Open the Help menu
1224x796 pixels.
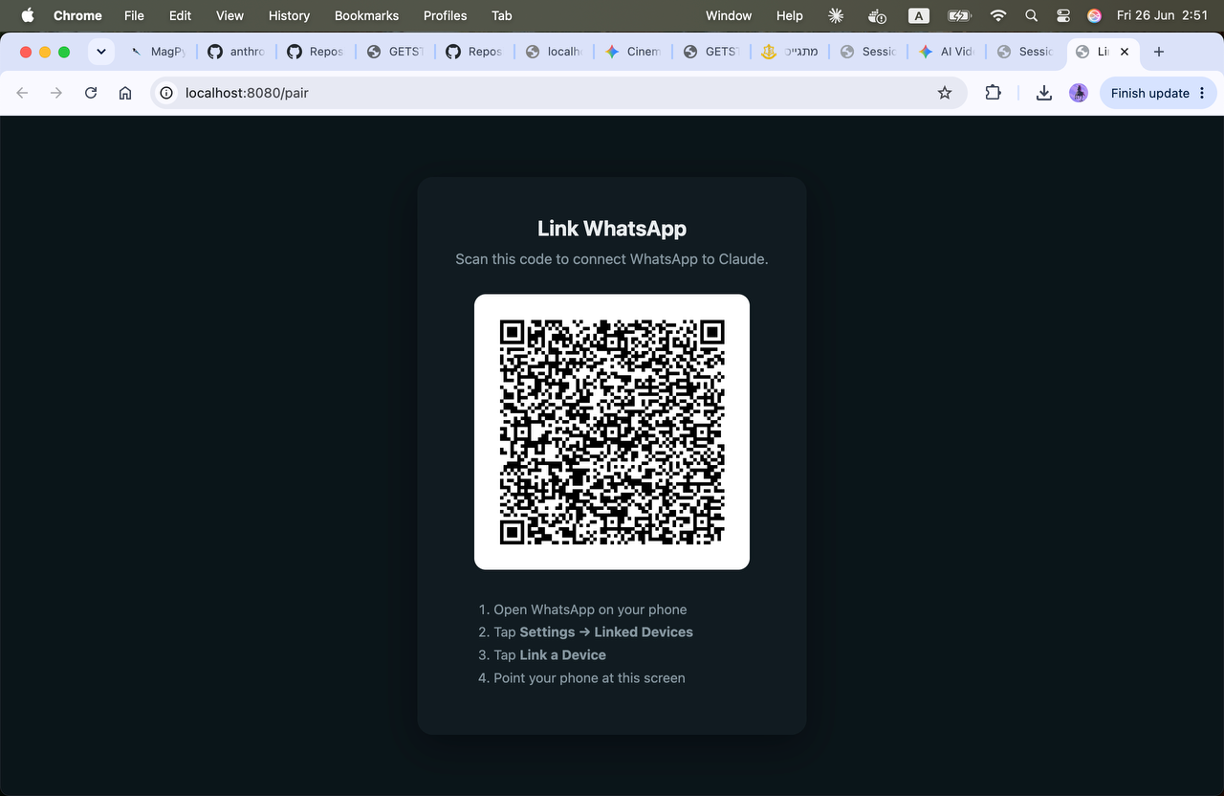[x=789, y=15]
